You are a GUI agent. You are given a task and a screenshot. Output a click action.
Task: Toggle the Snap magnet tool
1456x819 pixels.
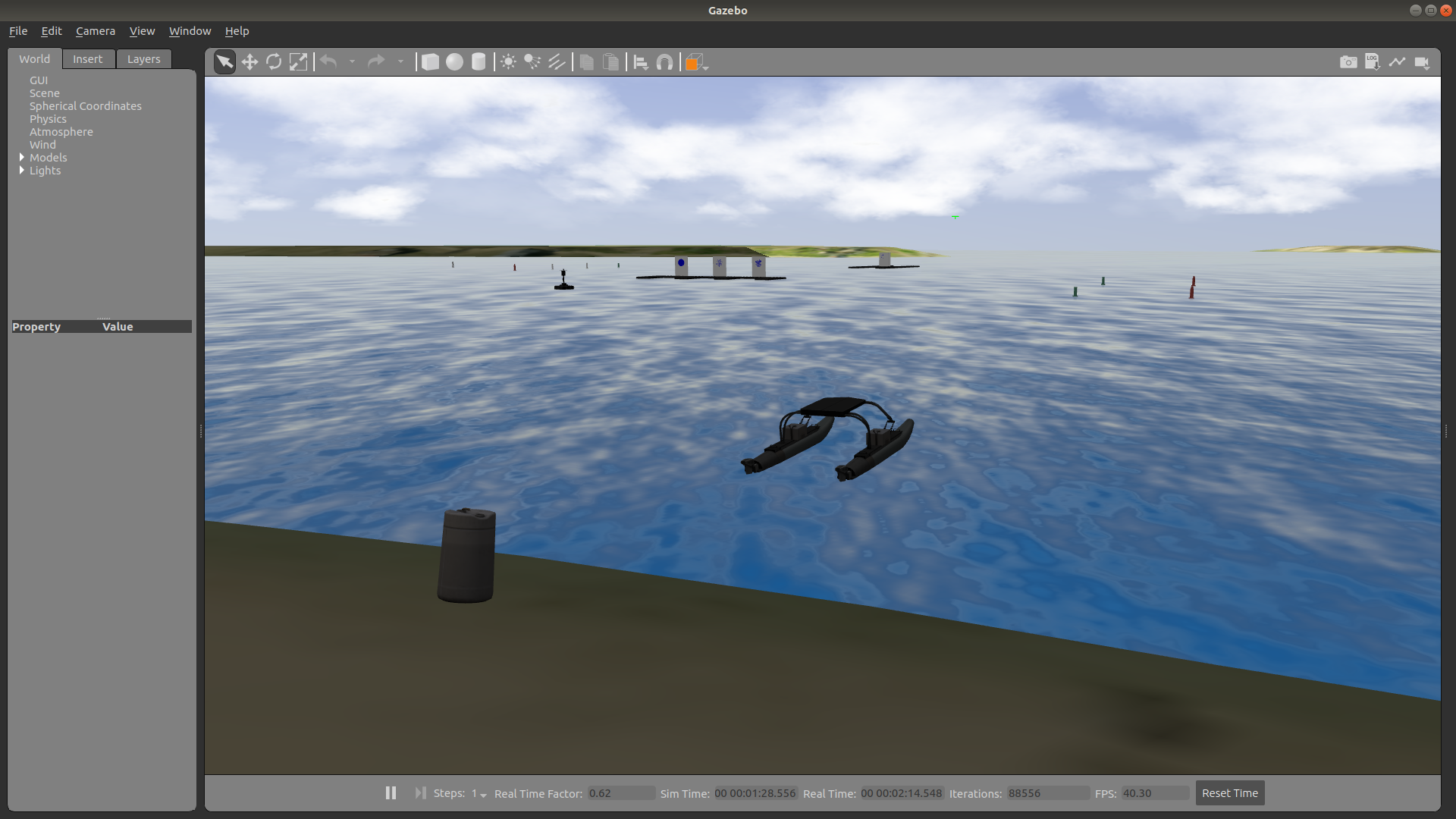665,62
